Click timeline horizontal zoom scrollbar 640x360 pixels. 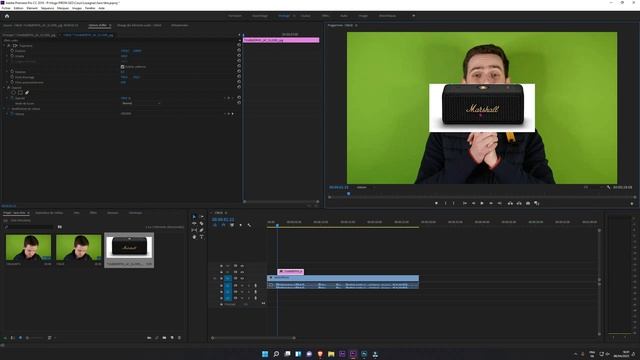(x=253, y=338)
